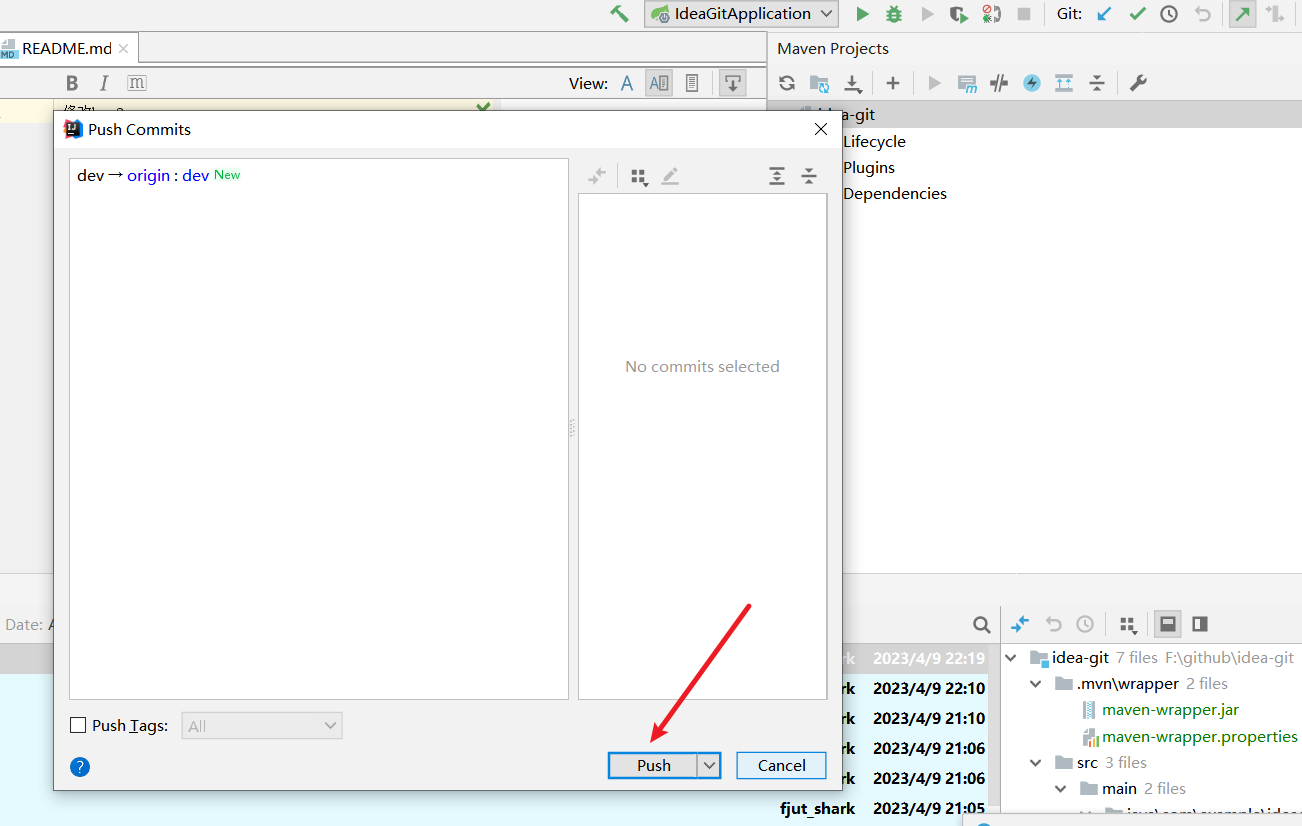1302x826 pixels.
Task: Collapse all files in Push dialog
Action: pos(809,176)
